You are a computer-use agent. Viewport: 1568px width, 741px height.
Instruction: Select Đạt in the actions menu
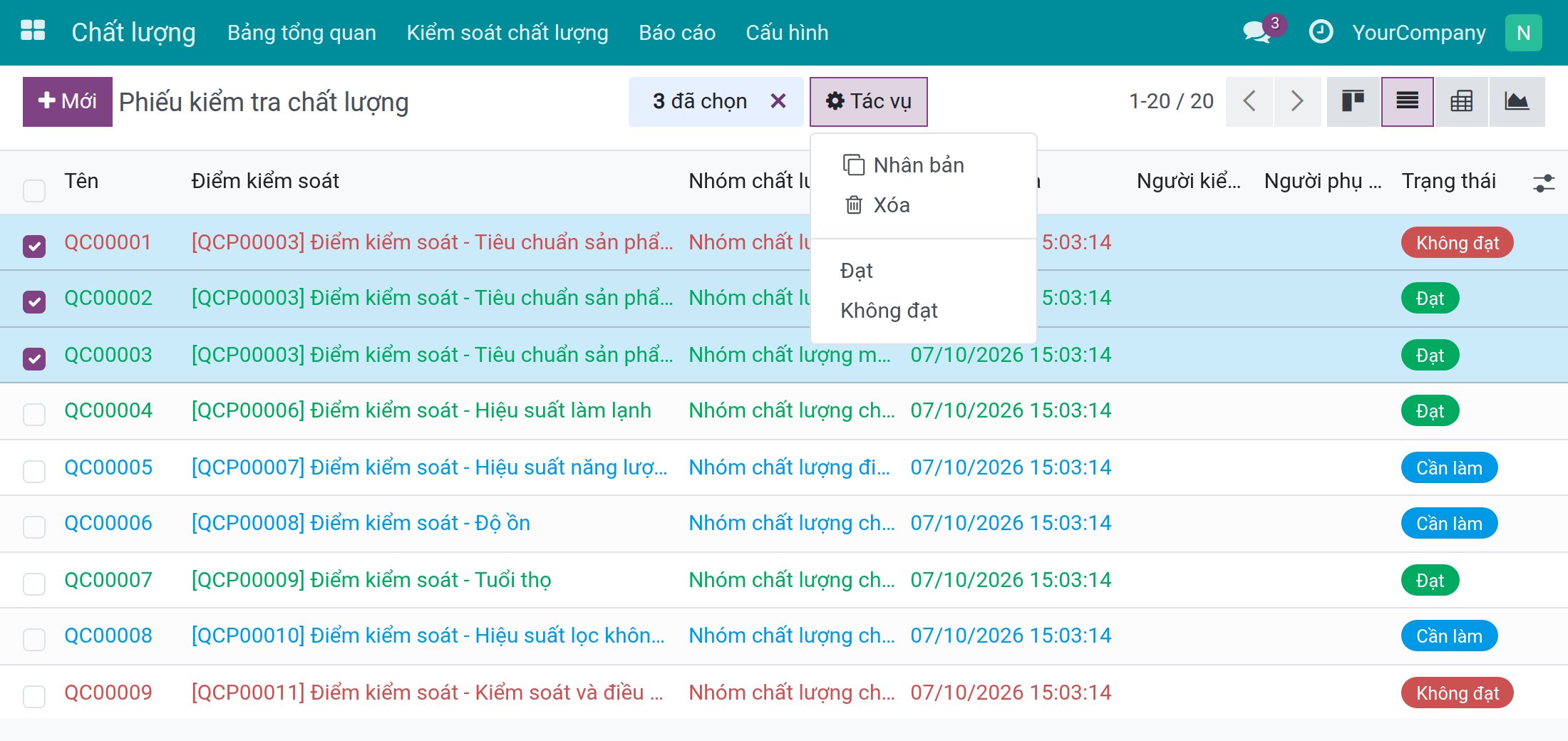923,271
